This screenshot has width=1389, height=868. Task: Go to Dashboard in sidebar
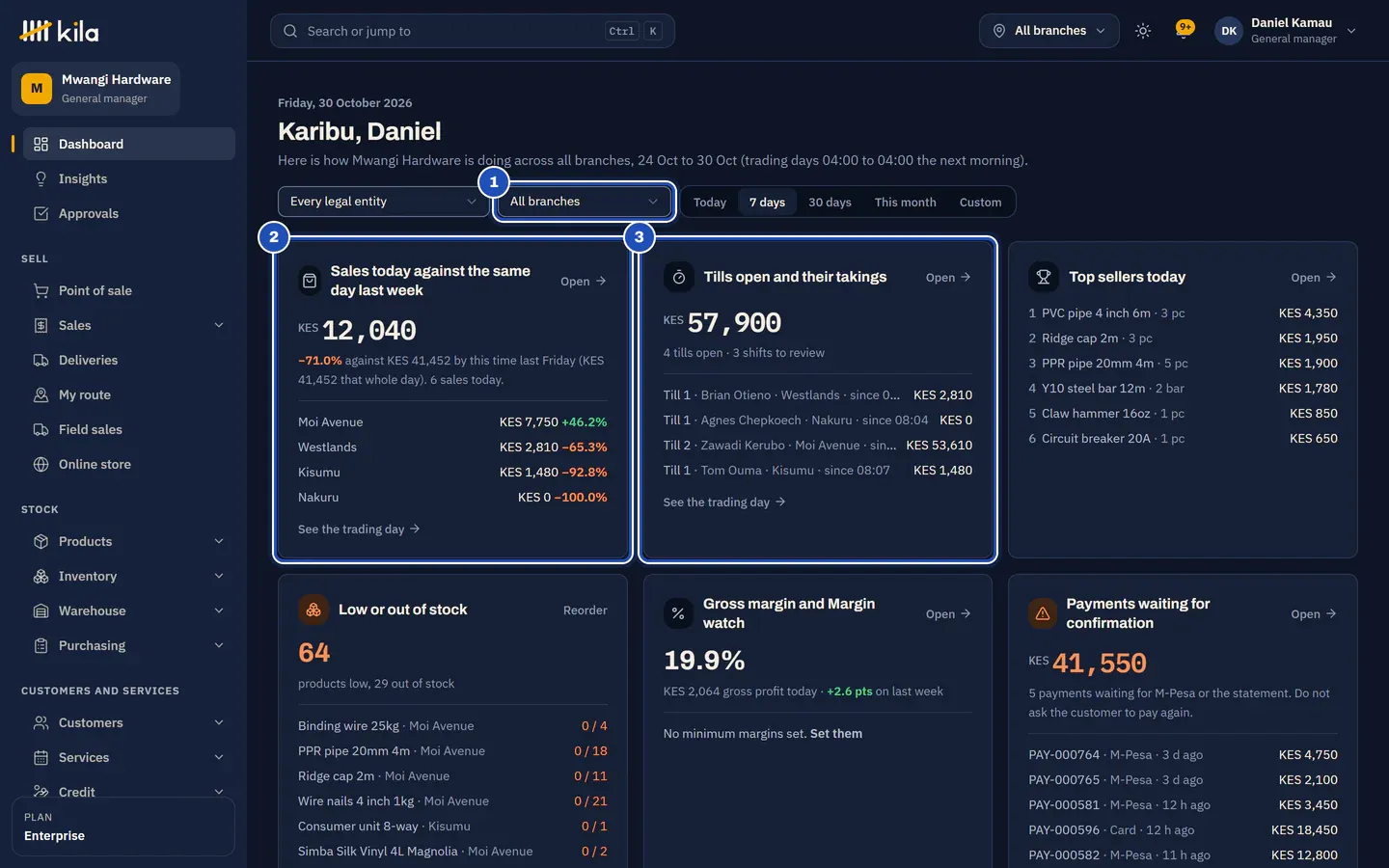click(x=129, y=144)
